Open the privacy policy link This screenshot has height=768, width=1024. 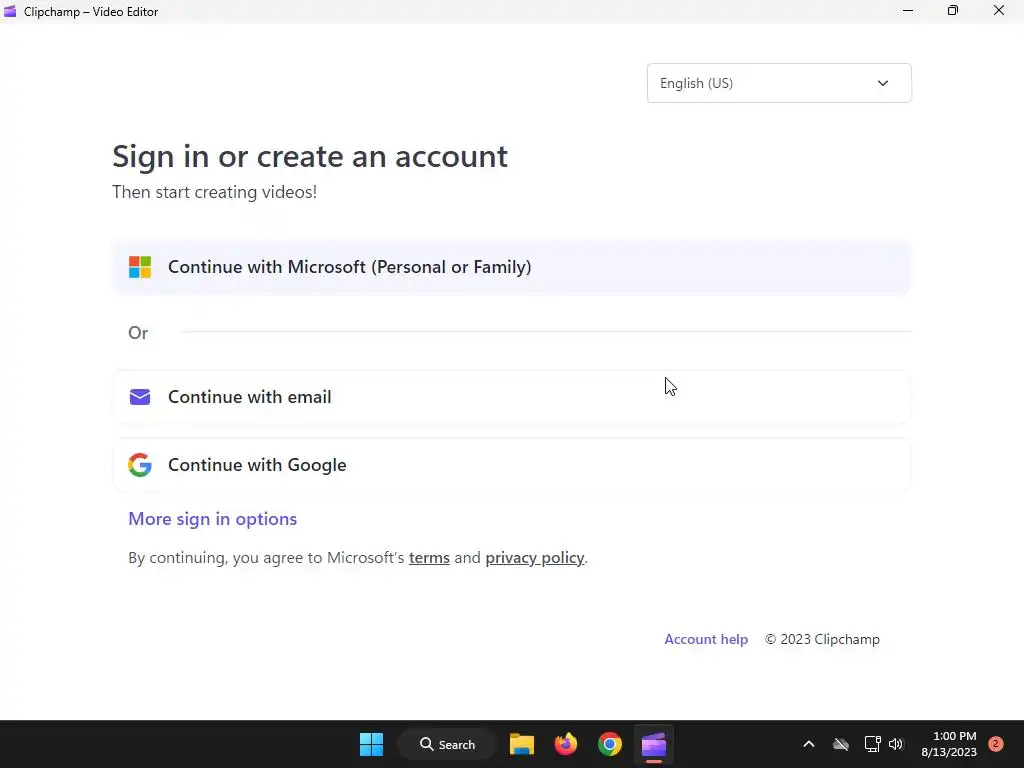pyautogui.click(x=535, y=558)
